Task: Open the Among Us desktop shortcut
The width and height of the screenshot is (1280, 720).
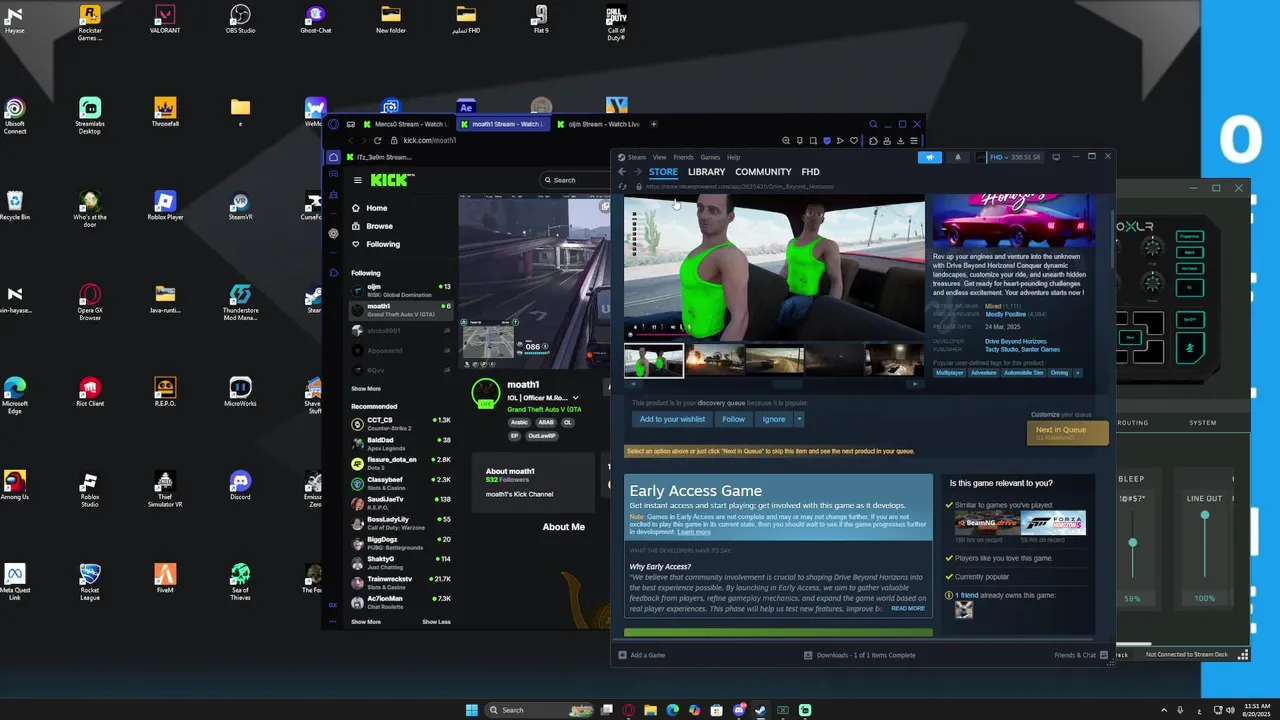Action: [x=14, y=487]
